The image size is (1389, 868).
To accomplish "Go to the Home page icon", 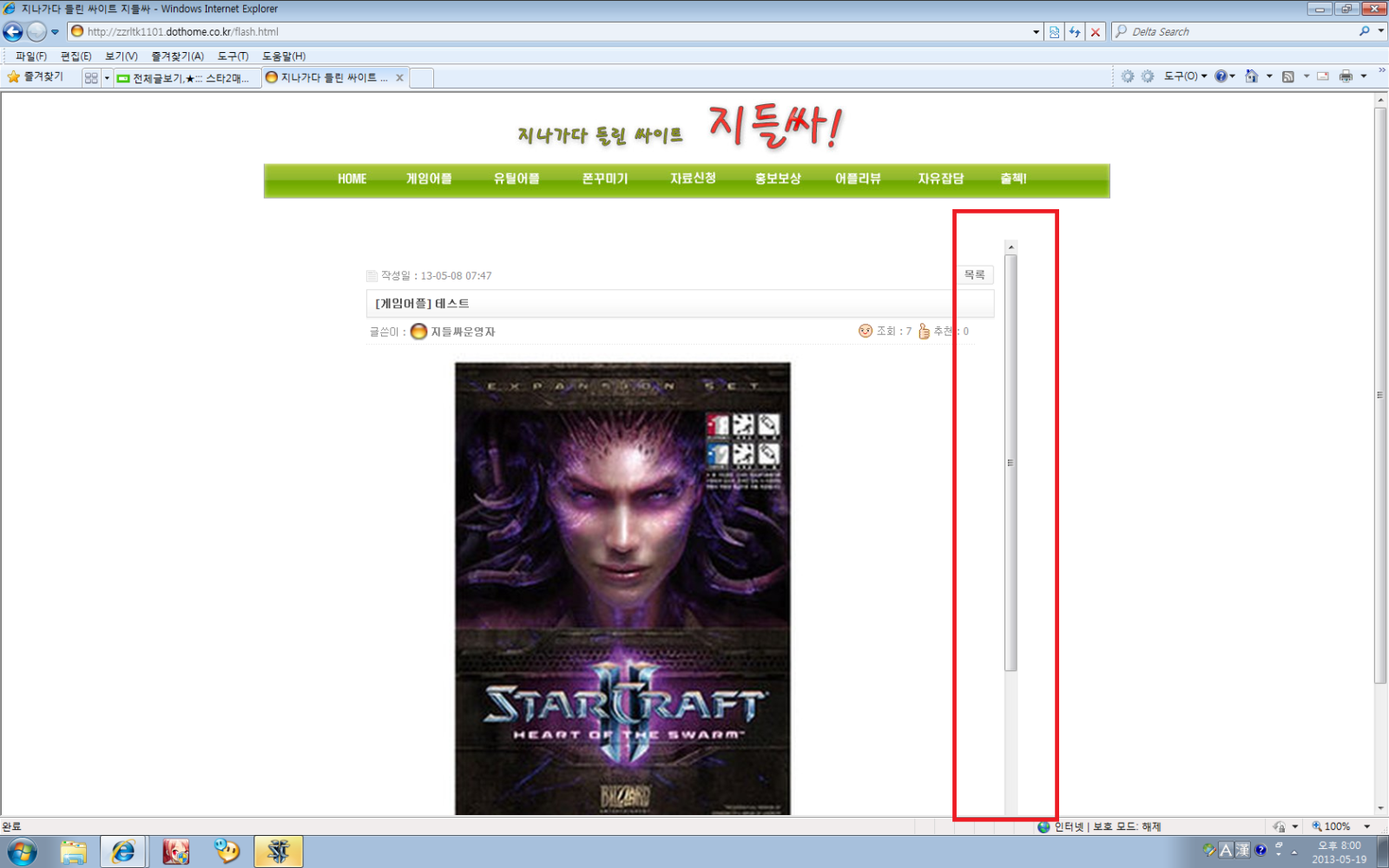I will pyautogui.click(x=1251, y=76).
